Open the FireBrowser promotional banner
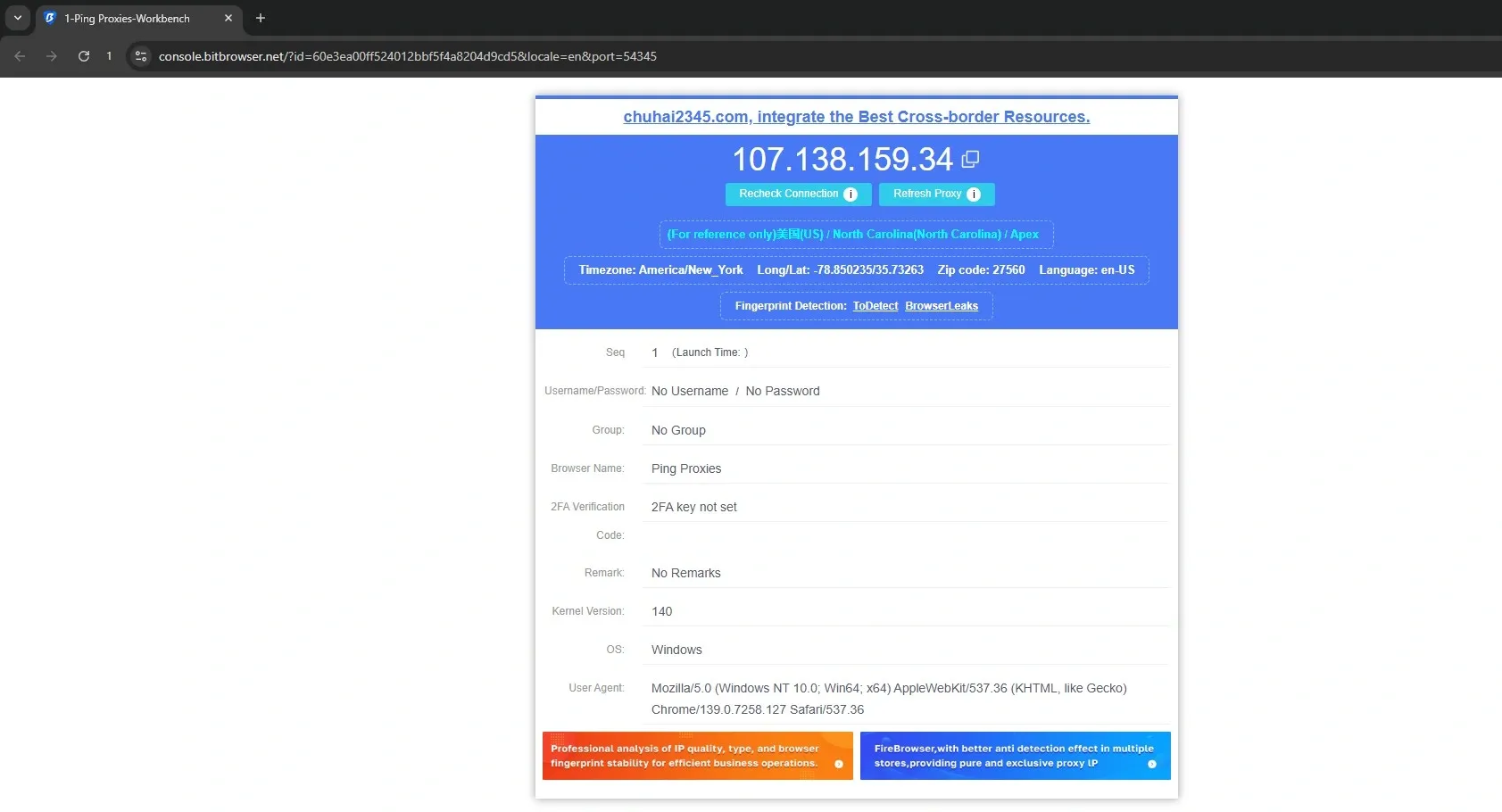 pyautogui.click(x=1015, y=755)
